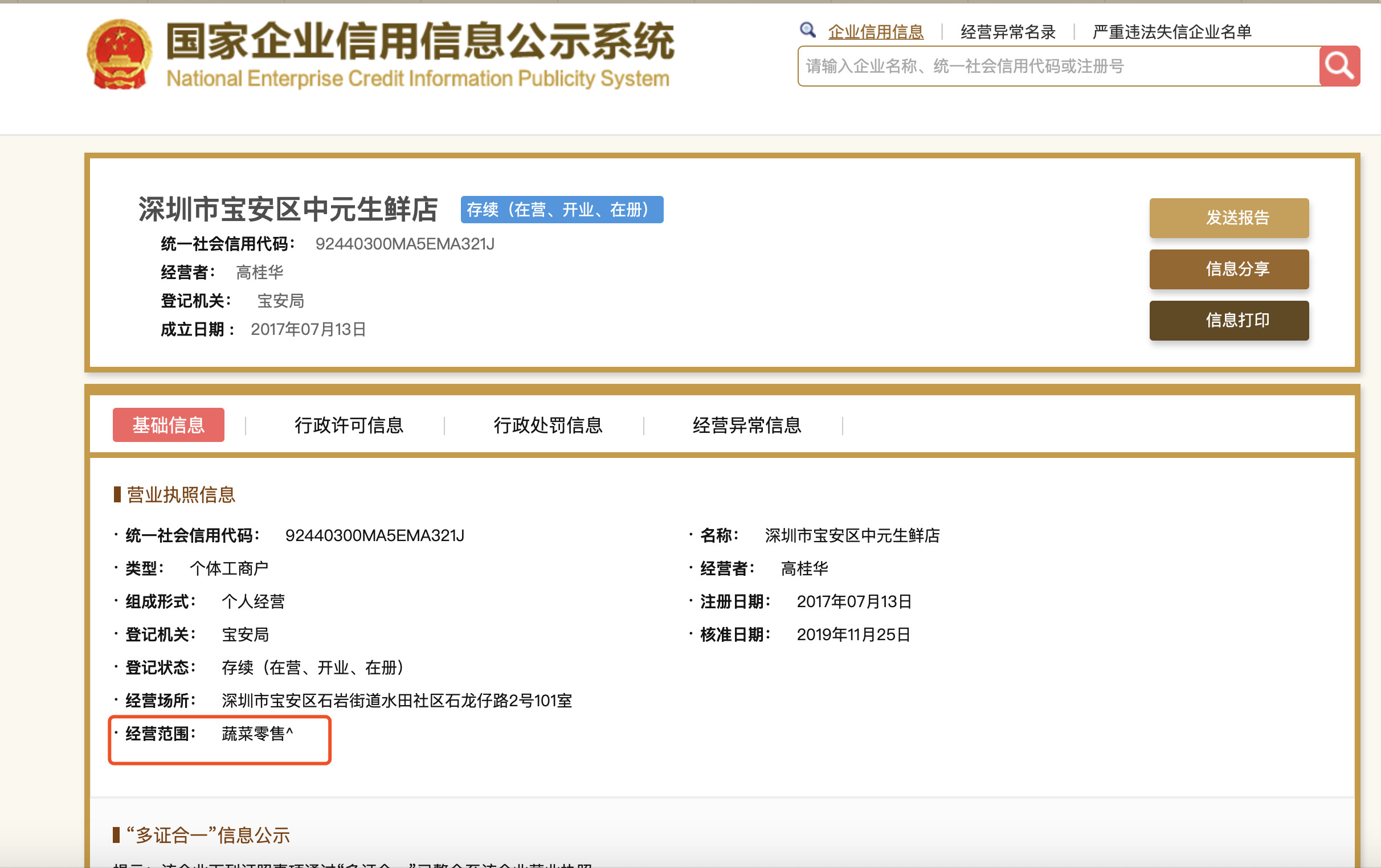The height and width of the screenshot is (868, 1381).
Task: Open the 经营异常信息 tab
Action: [747, 425]
